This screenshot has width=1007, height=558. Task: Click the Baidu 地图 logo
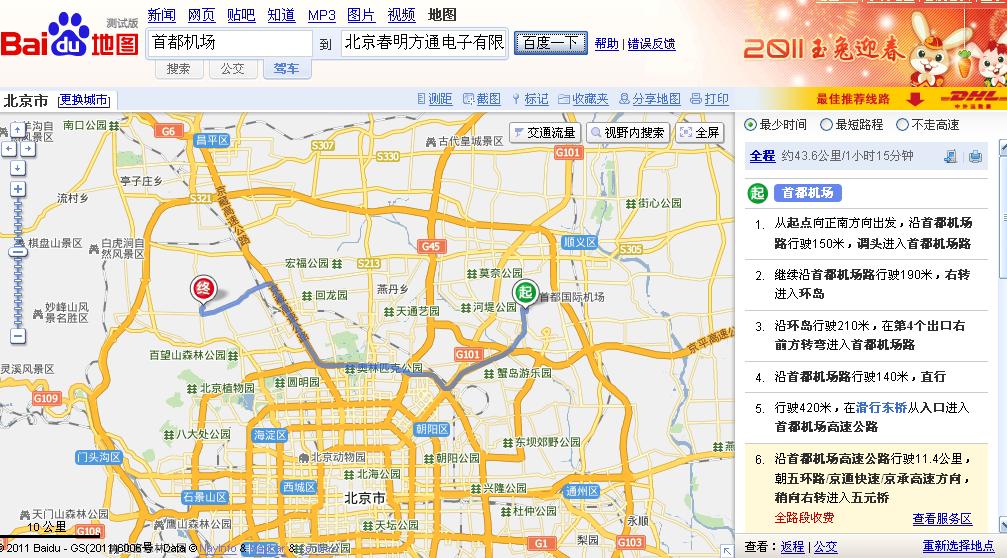69,37
